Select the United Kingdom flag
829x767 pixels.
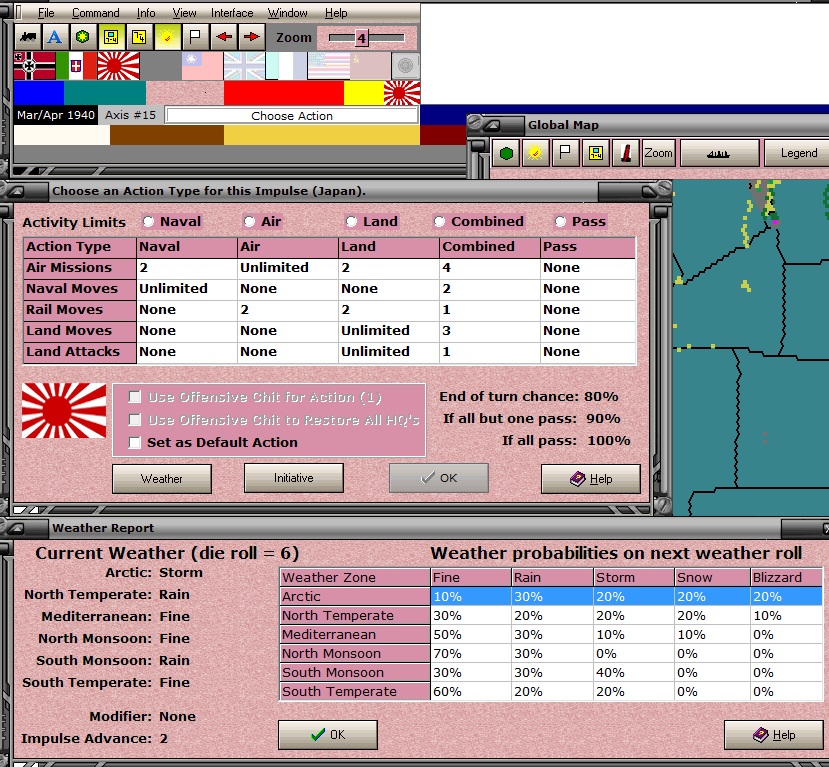pos(244,66)
